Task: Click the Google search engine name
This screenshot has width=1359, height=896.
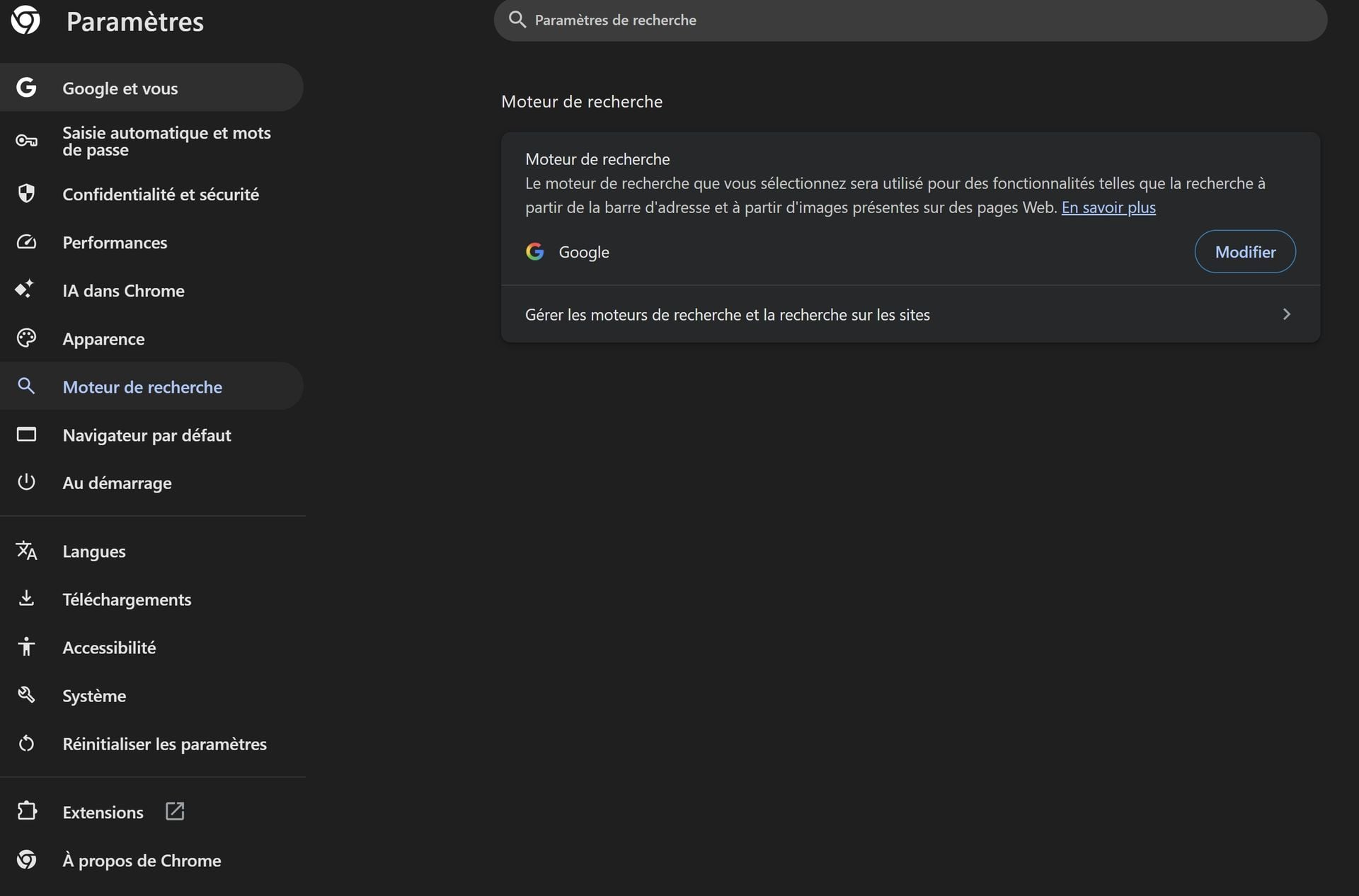Action: pos(584,252)
